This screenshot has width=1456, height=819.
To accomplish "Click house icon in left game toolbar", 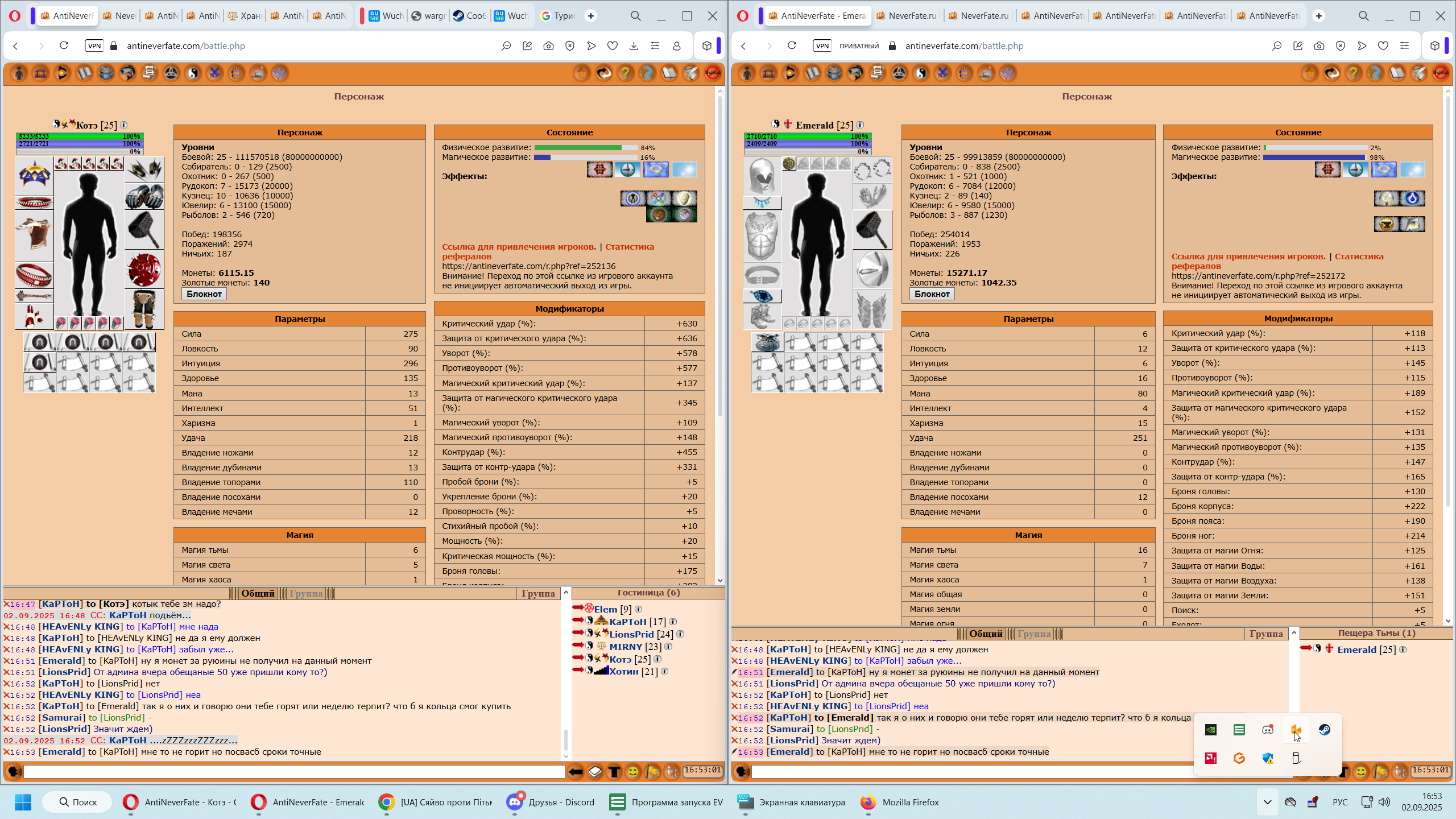I will (x=582, y=73).
